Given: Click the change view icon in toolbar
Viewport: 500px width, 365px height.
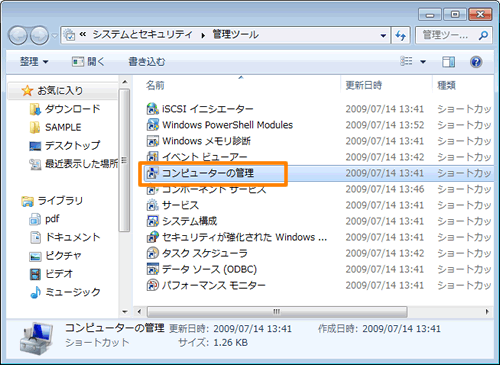Looking at the screenshot, I should coord(406,61).
